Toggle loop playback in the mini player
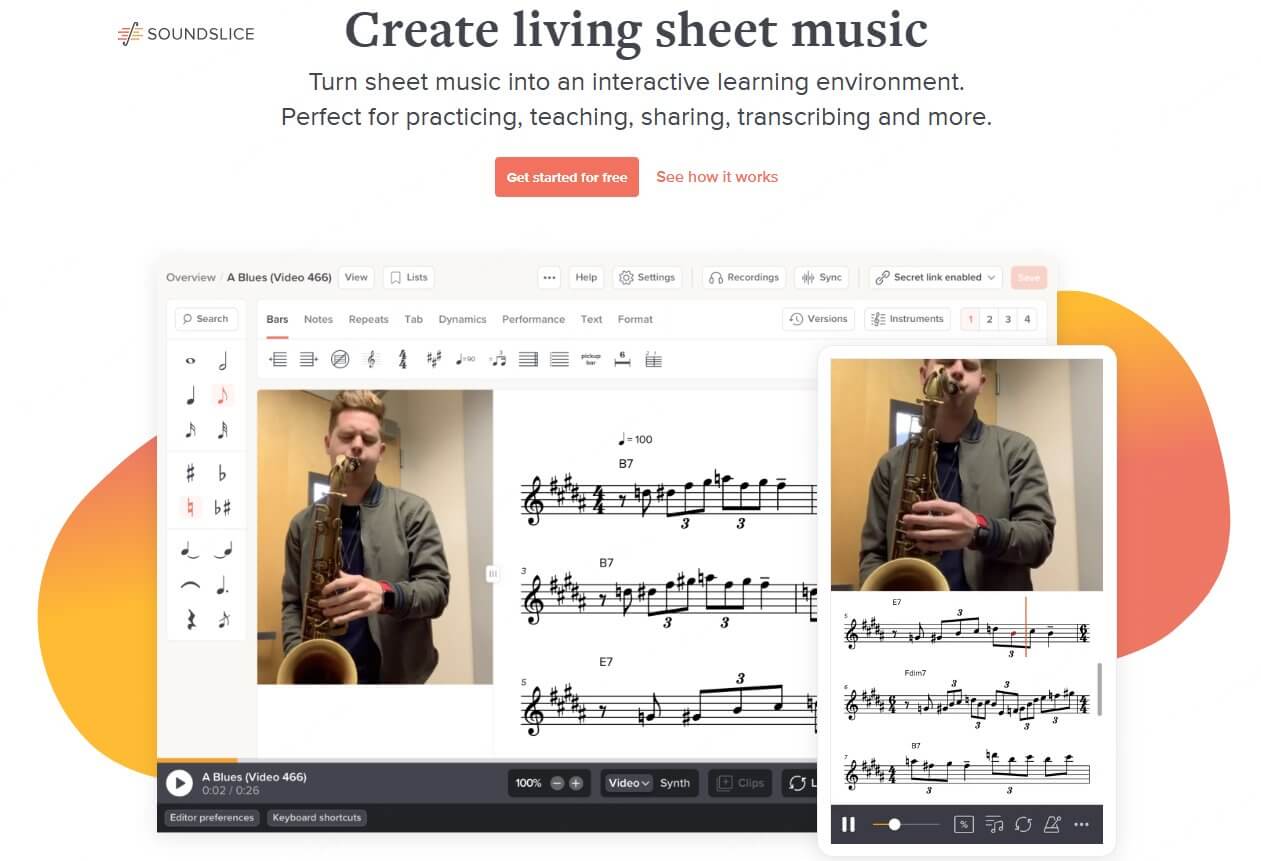 [x=1022, y=824]
